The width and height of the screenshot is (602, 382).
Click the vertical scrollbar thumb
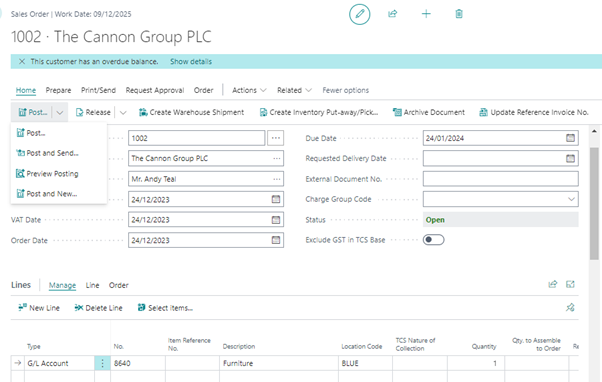click(594, 203)
